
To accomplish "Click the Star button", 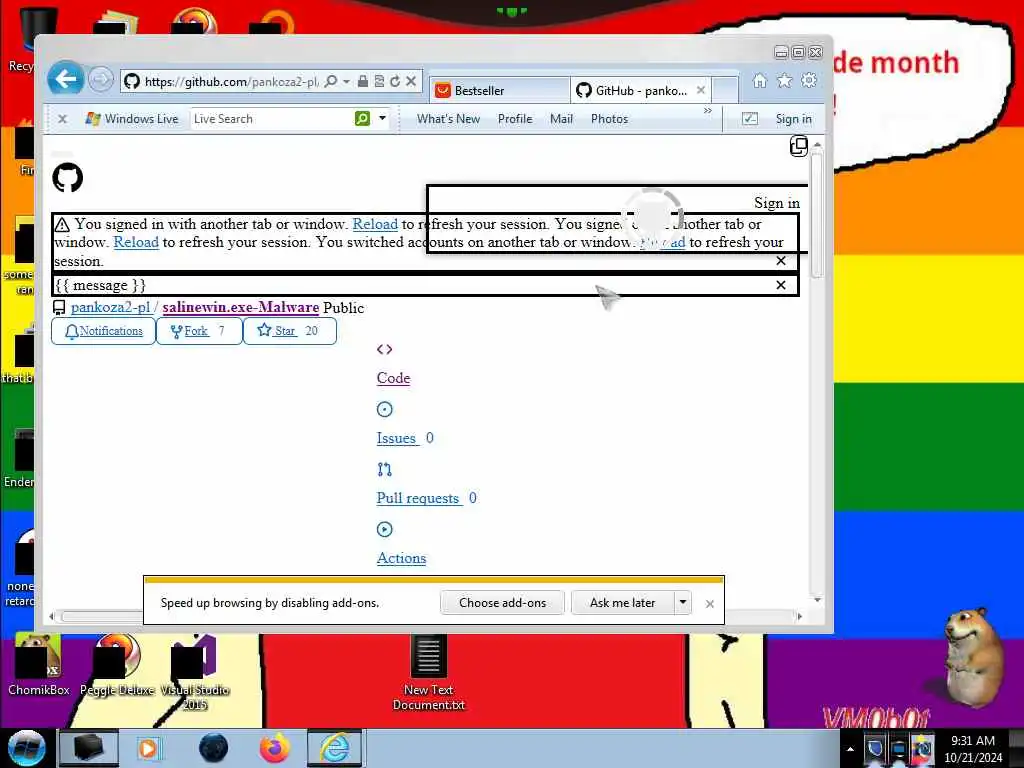I will pyautogui.click(x=290, y=331).
